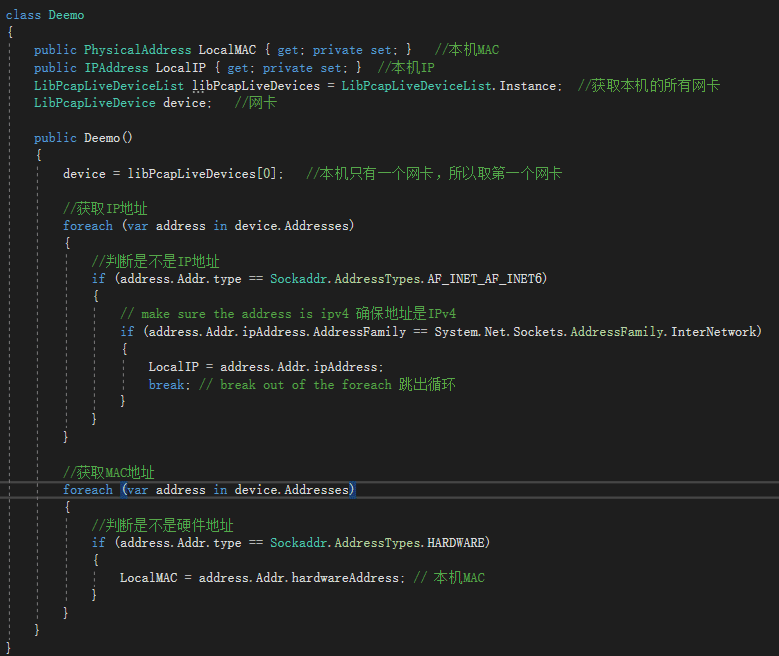Click the 'break out of the foreach' comment
Viewport: 779px width, 656px height.
pyautogui.click(x=327, y=385)
